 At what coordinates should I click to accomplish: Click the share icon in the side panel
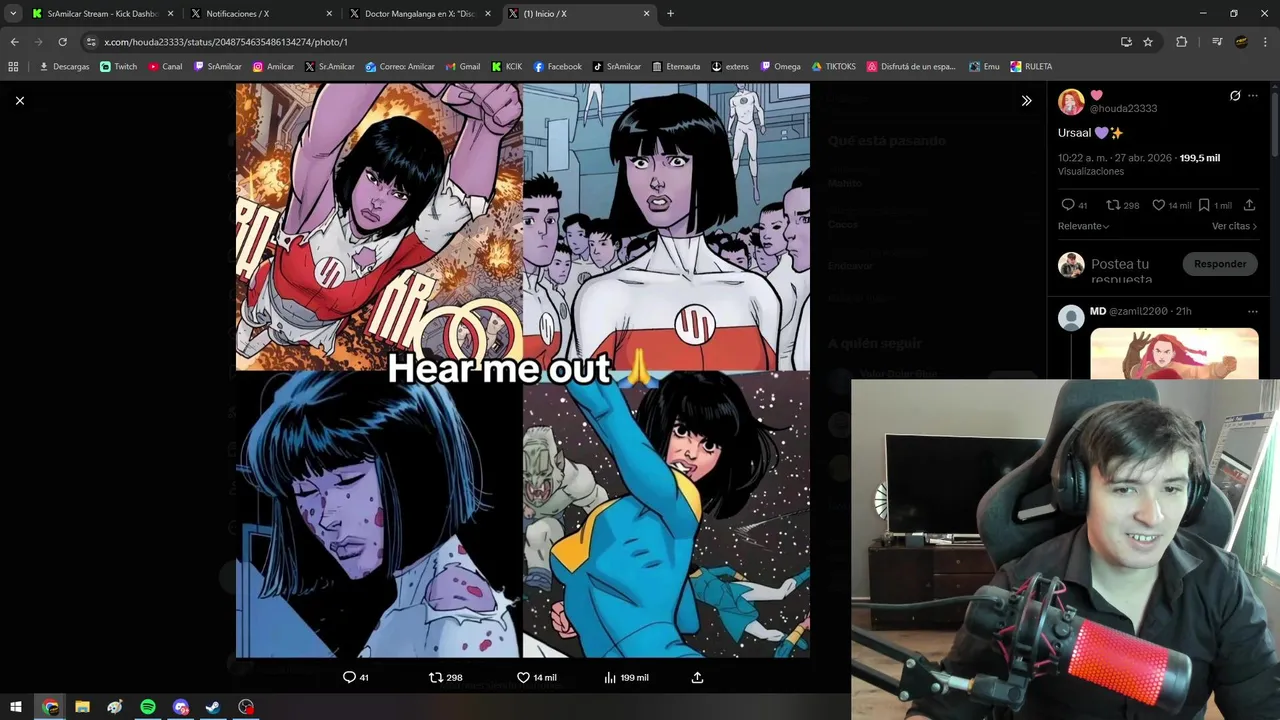[x=1249, y=205]
